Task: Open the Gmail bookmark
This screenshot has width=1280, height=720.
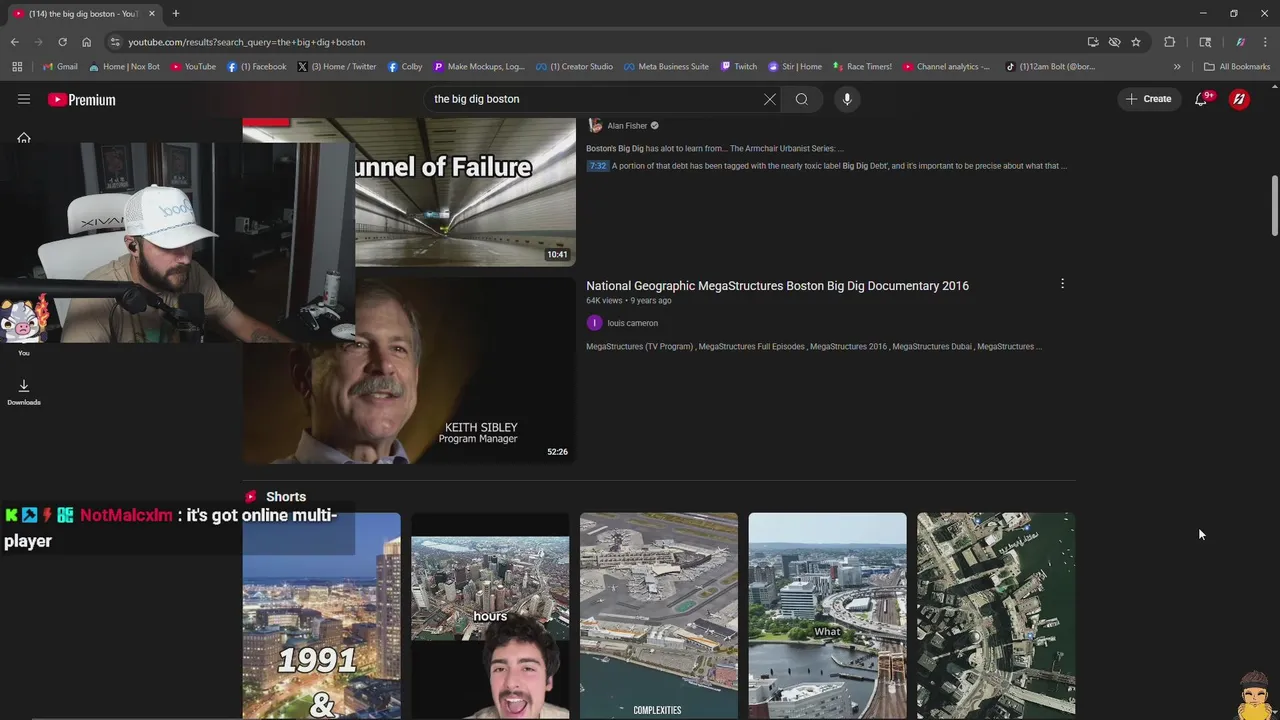Action: pos(60,67)
